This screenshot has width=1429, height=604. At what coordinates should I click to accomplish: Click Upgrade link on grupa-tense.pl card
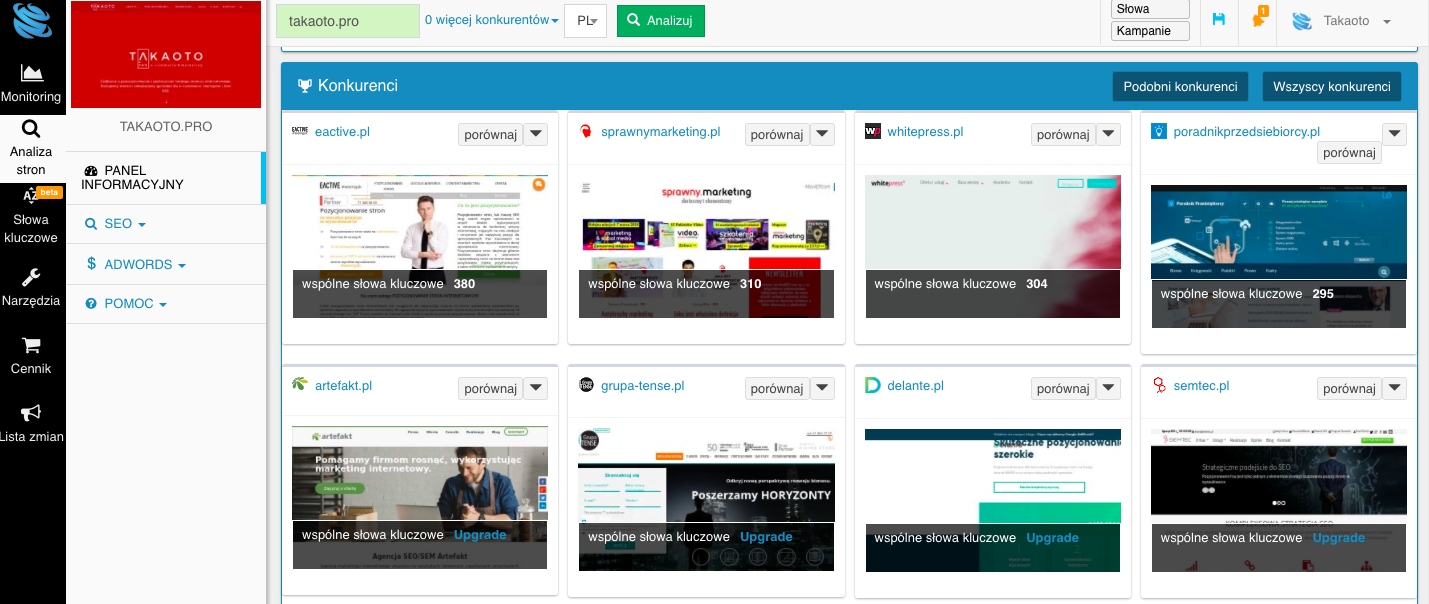(x=766, y=537)
